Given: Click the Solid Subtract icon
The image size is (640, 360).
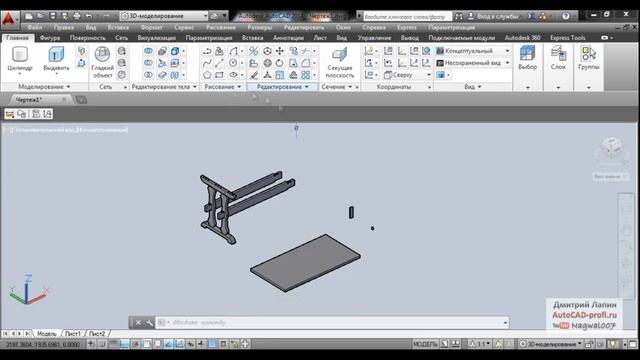Looking at the screenshot, I should click(x=148, y=63).
